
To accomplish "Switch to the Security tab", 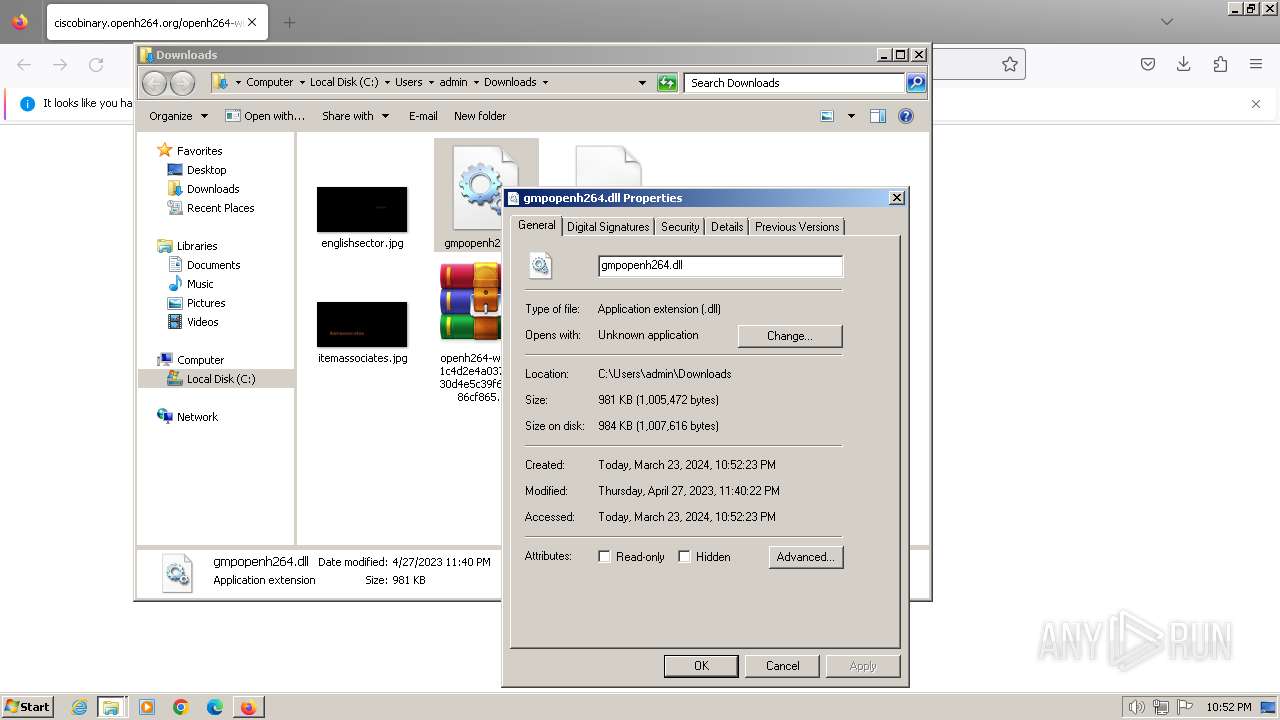I will (x=680, y=227).
